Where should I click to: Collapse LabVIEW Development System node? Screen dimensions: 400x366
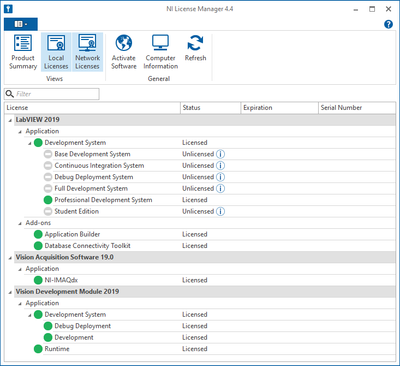coord(30,143)
